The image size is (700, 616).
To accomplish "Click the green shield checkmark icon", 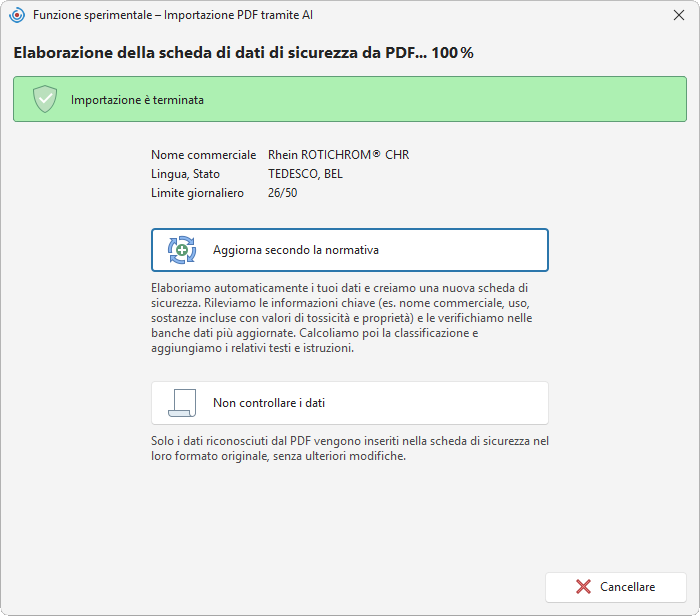I will [x=45, y=99].
